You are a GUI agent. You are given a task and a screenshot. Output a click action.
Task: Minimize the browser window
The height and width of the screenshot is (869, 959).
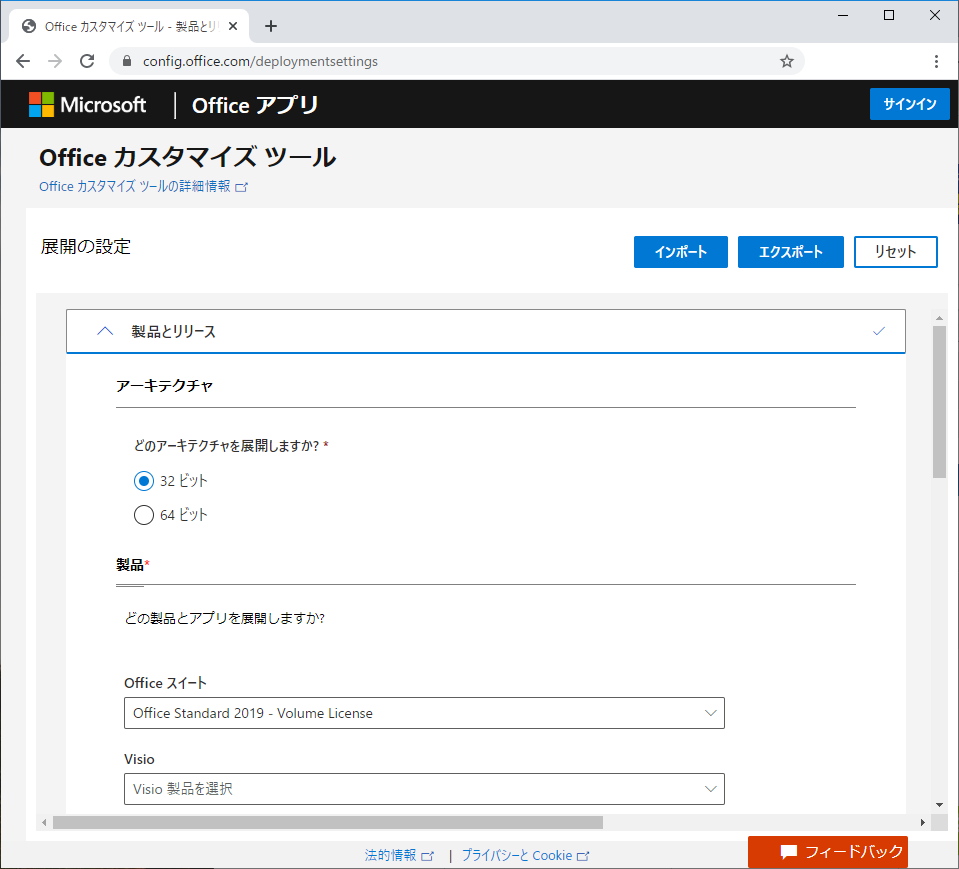point(843,15)
